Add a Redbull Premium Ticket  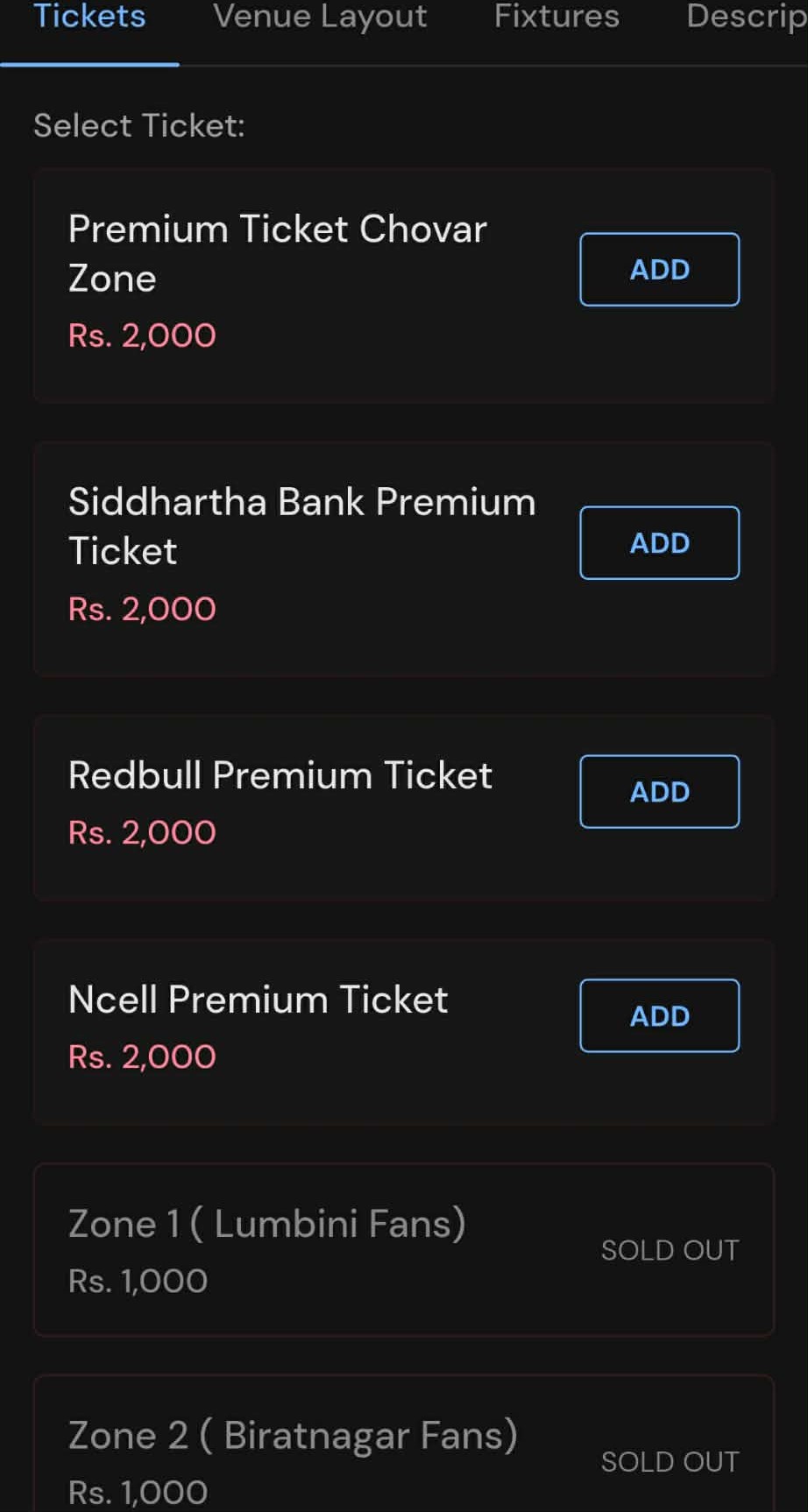pyautogui.click(x=659, y=791)
